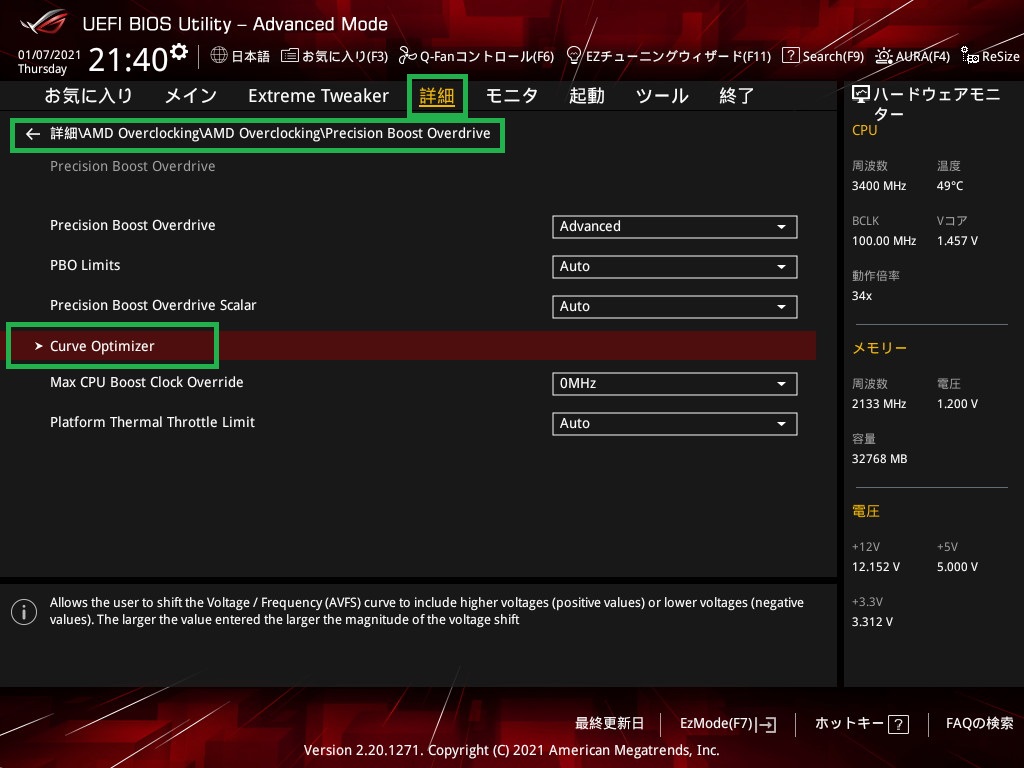The width and height of the screenshot is (1024, 768).
Task: Click the memory voltage value 1.200 V
Action: coord(957,404)
